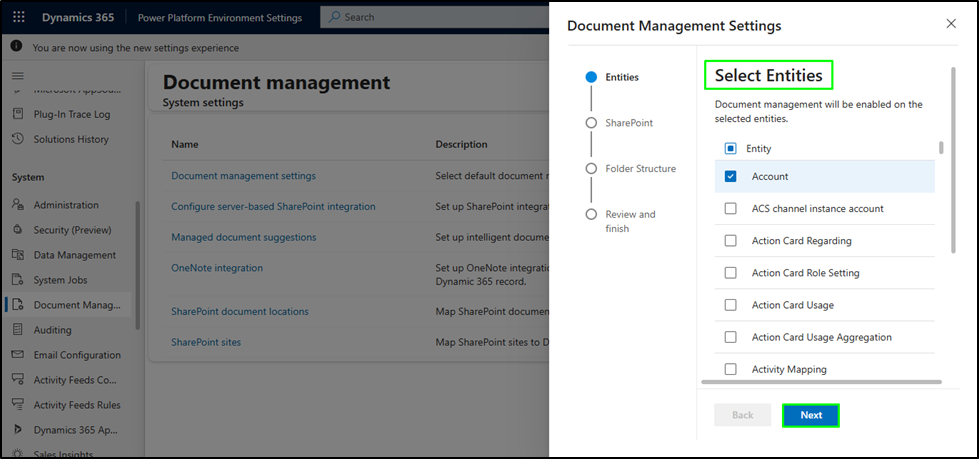
Task: Click the disabled Back button
Action: [x=742, y=415]
